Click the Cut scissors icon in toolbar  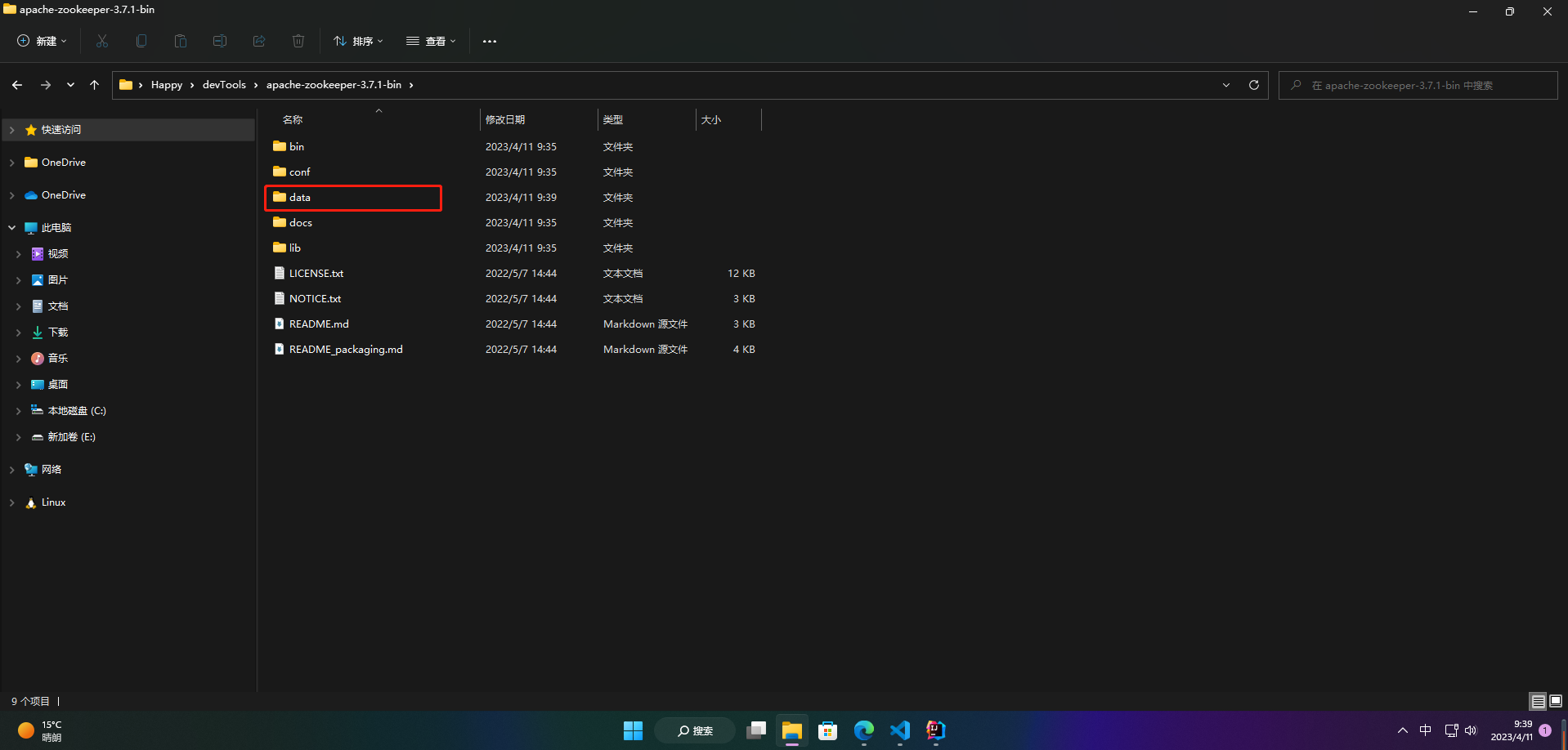tap(102, 41)
